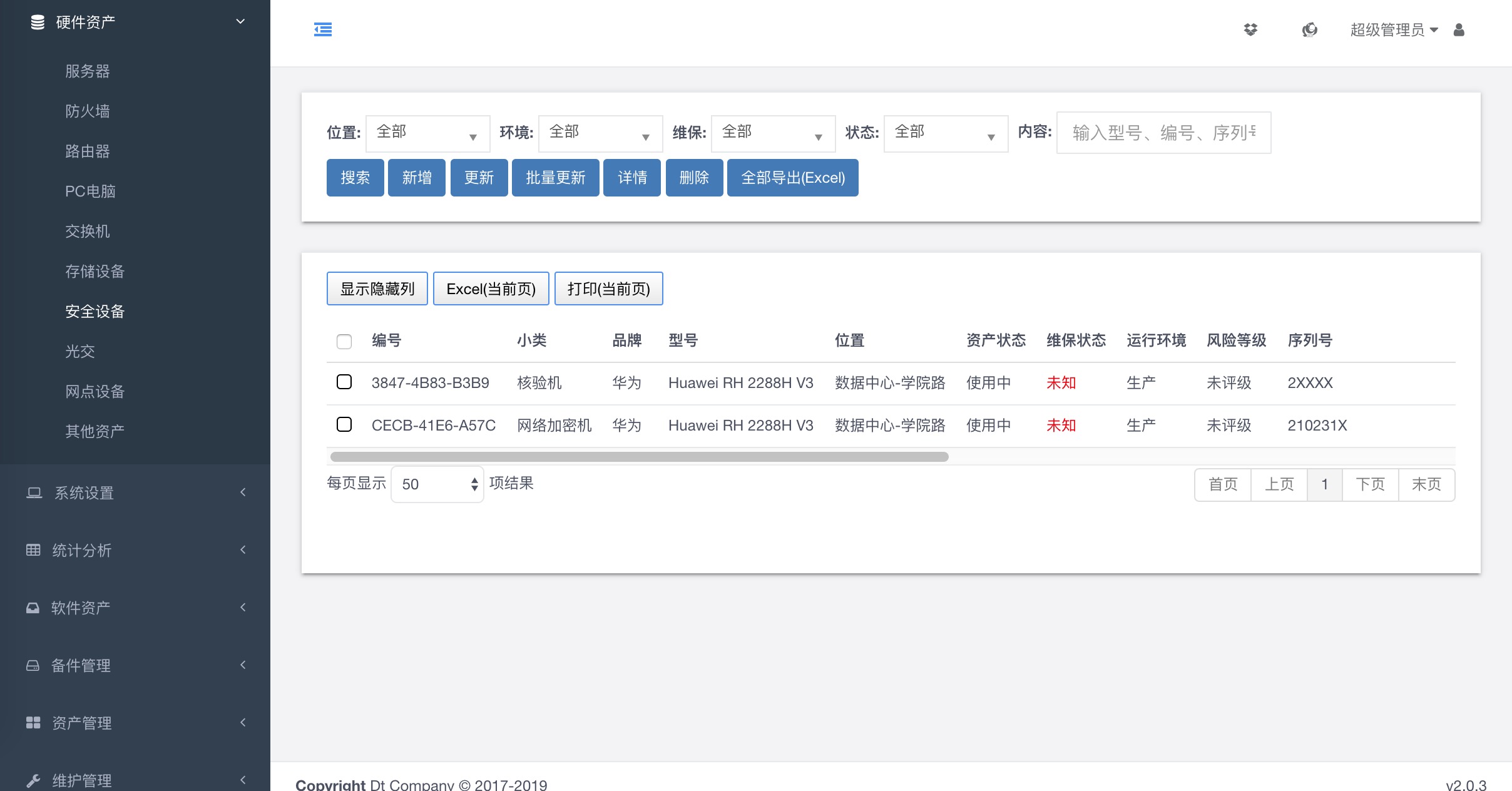Click the monitor icon next to 系统设置

tap(33, 493)
